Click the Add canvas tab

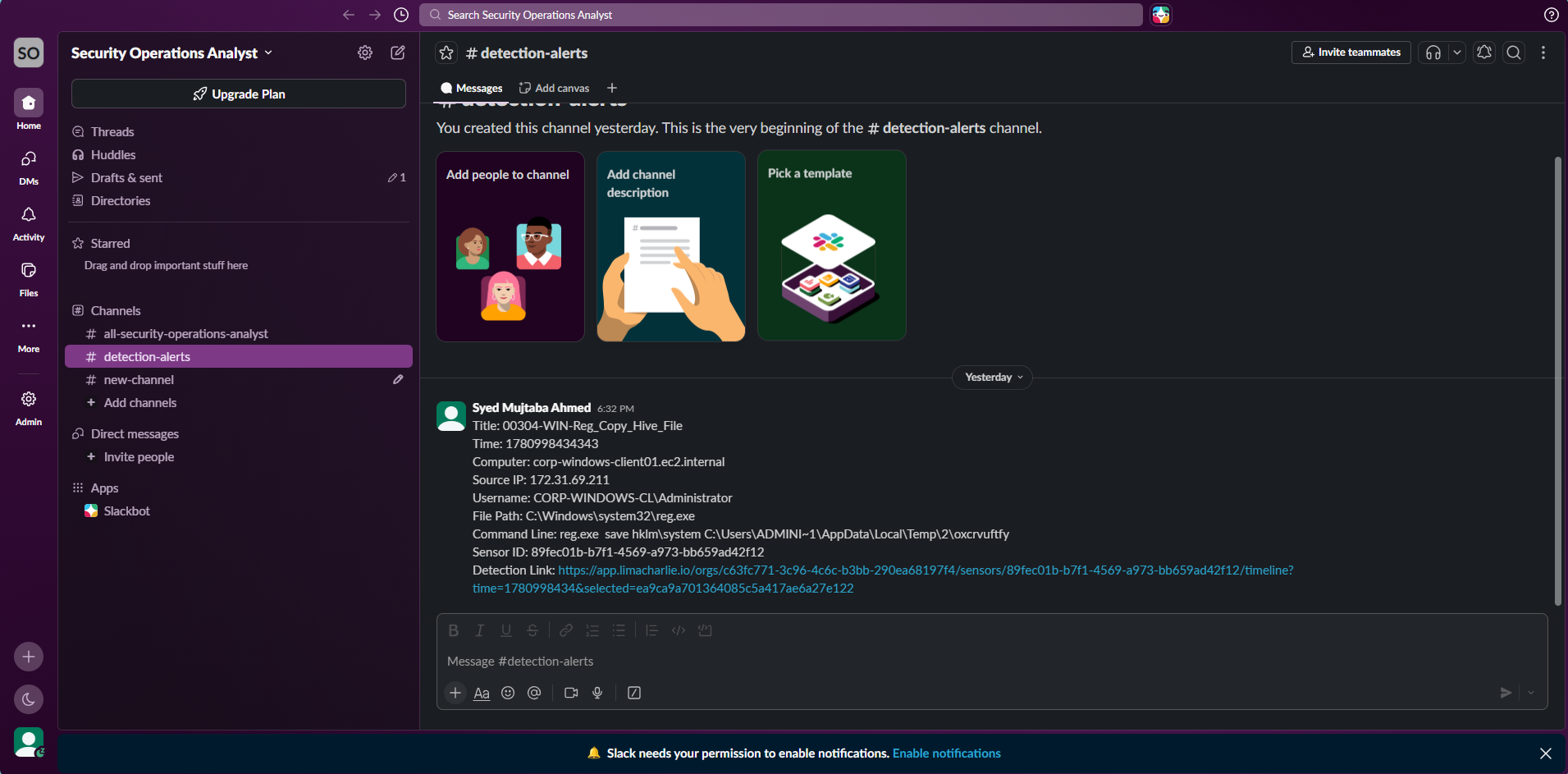pyautogui.click(x=554, y=88)
